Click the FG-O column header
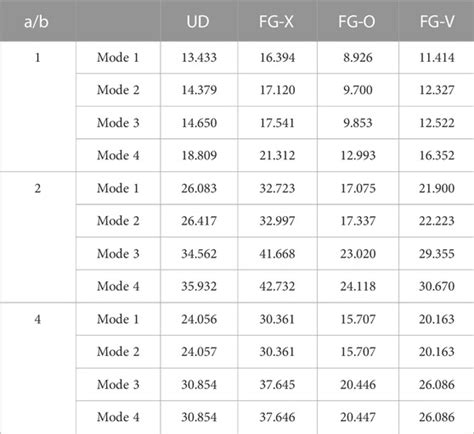The width and height of the screenshot is (474, 434). (x=357, y=22)
